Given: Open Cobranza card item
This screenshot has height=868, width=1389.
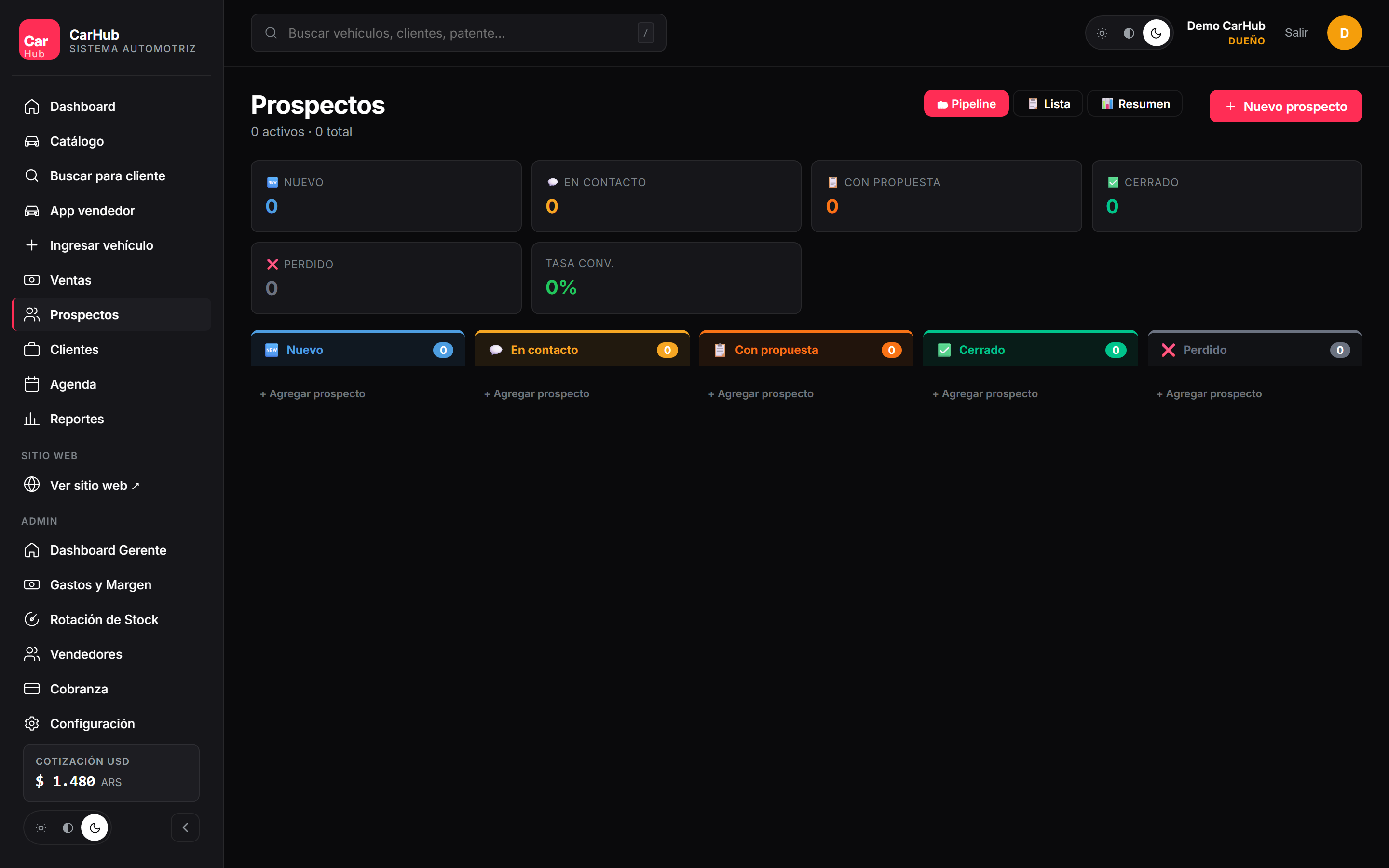Looking at the screenshot, I should click(x=111, y=689).
